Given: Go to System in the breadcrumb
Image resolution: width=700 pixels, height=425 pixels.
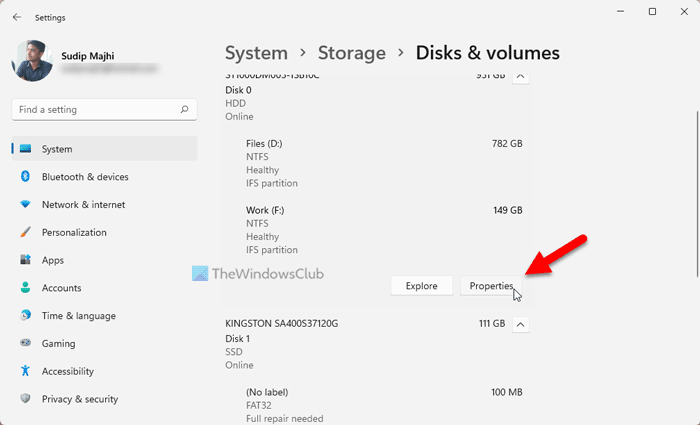Looking at the screenshot, I should tap(256, 52).
